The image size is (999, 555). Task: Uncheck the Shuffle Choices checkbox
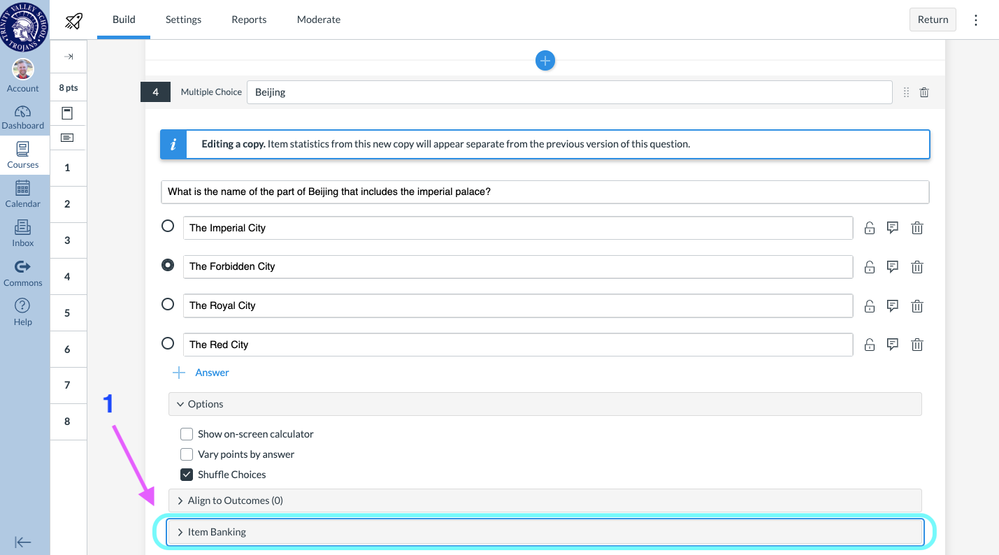click(187, 474)
